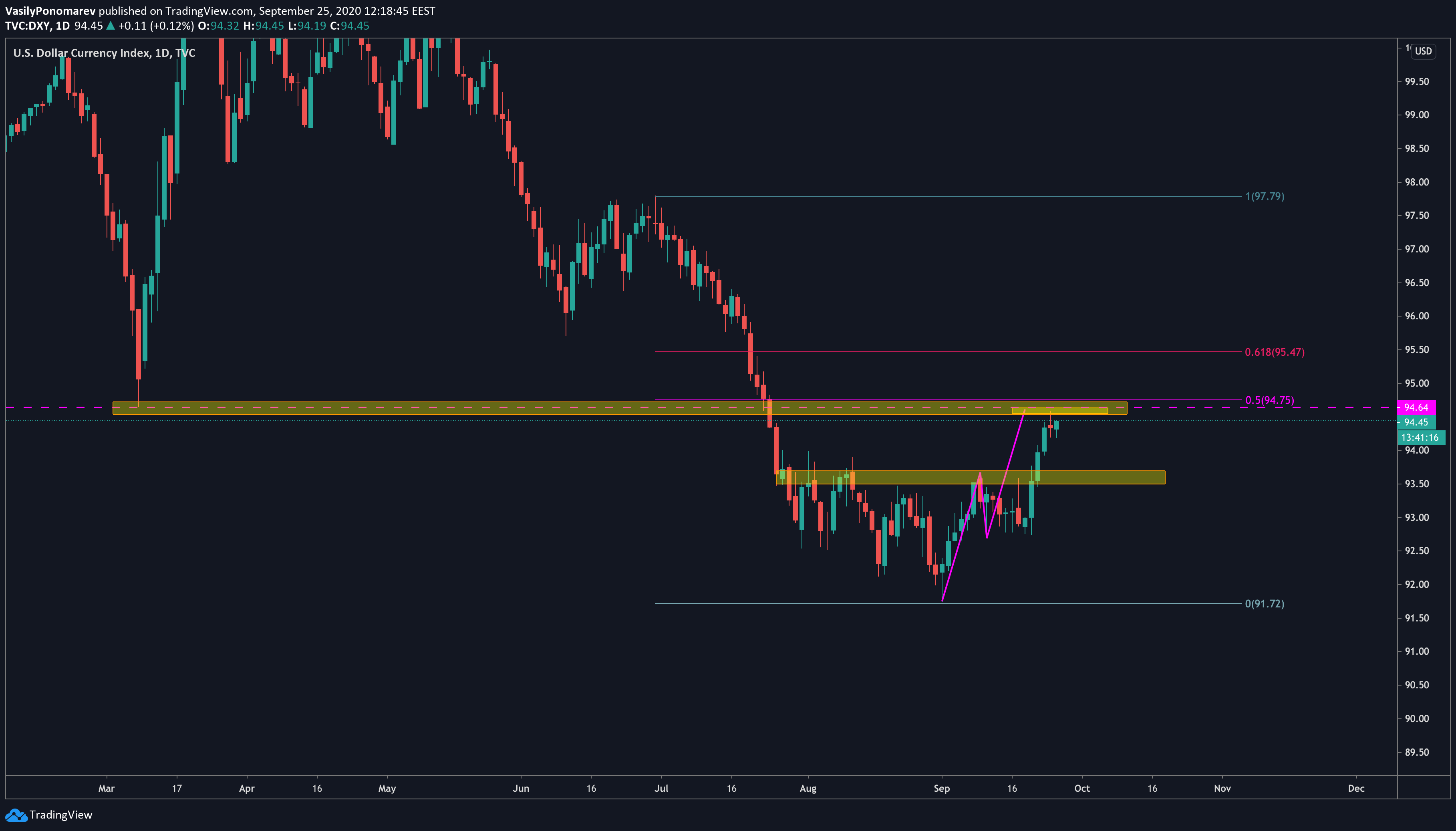Image resolution: width=1456 pixels, height=831 pixels.
Task: Click the Mar label on time axis
Action: pyautogui.click(x=106, y=788)
